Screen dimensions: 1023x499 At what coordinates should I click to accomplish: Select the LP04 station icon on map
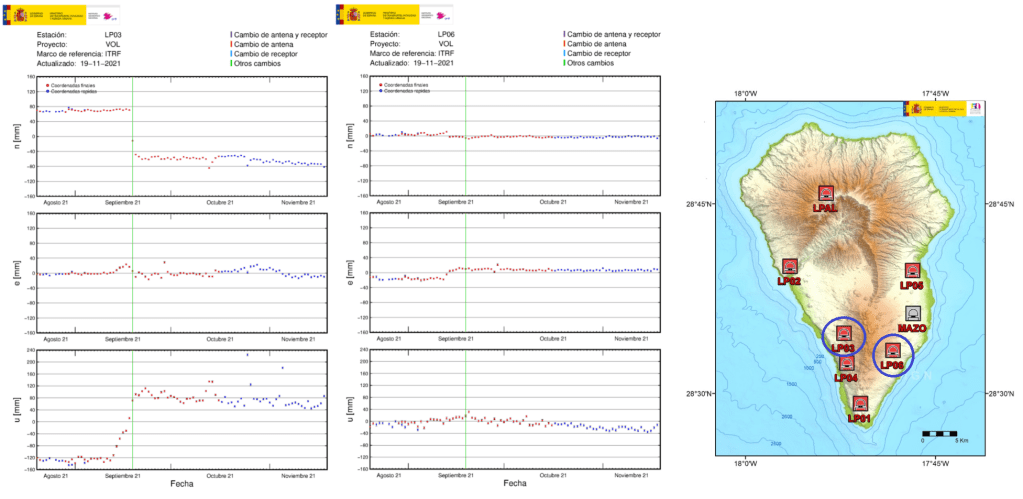[x=847, y=363]
